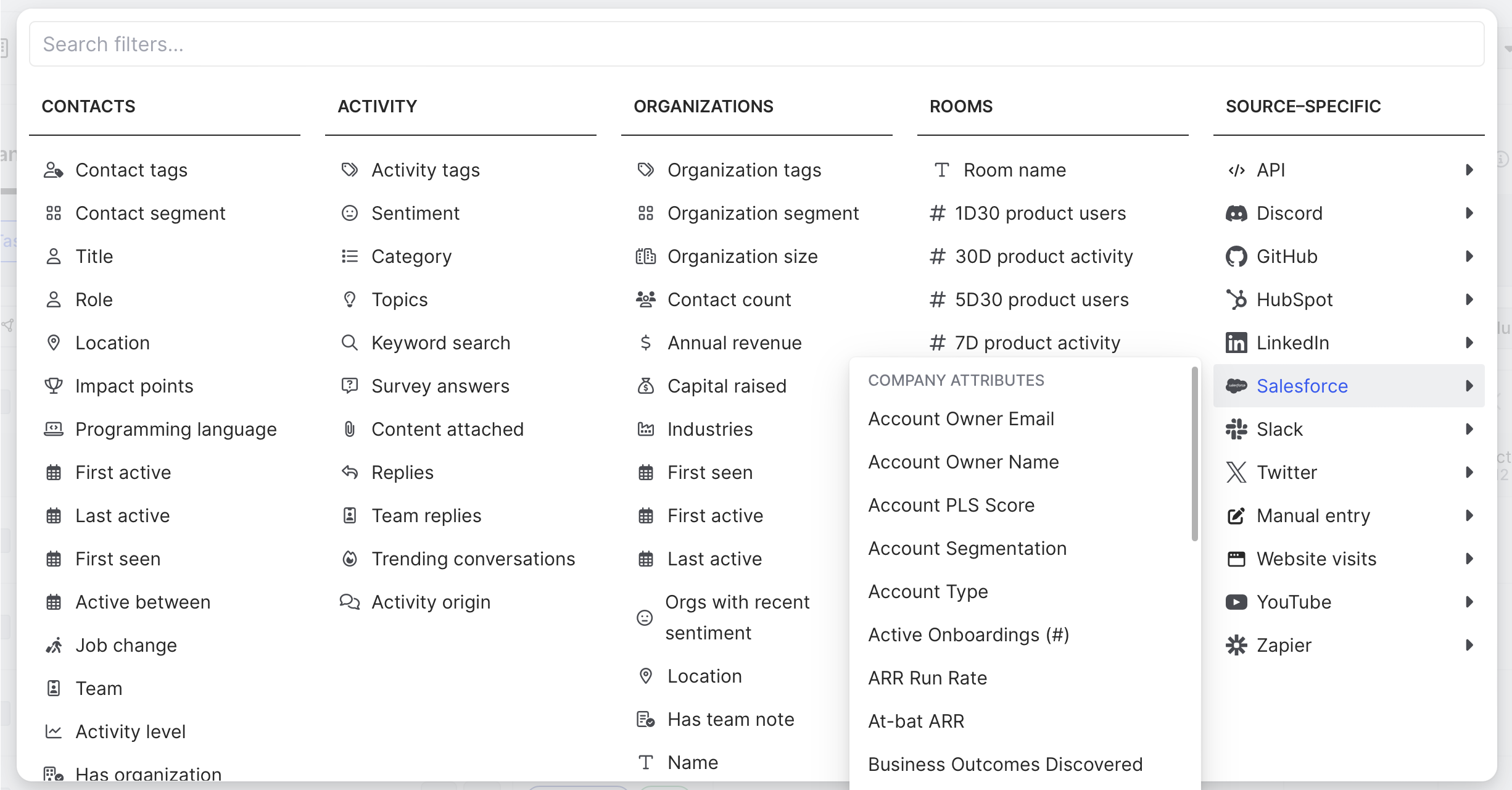Click the Trending conversations flame icon
Screen dimensions: 1512x790
point(350,559)
